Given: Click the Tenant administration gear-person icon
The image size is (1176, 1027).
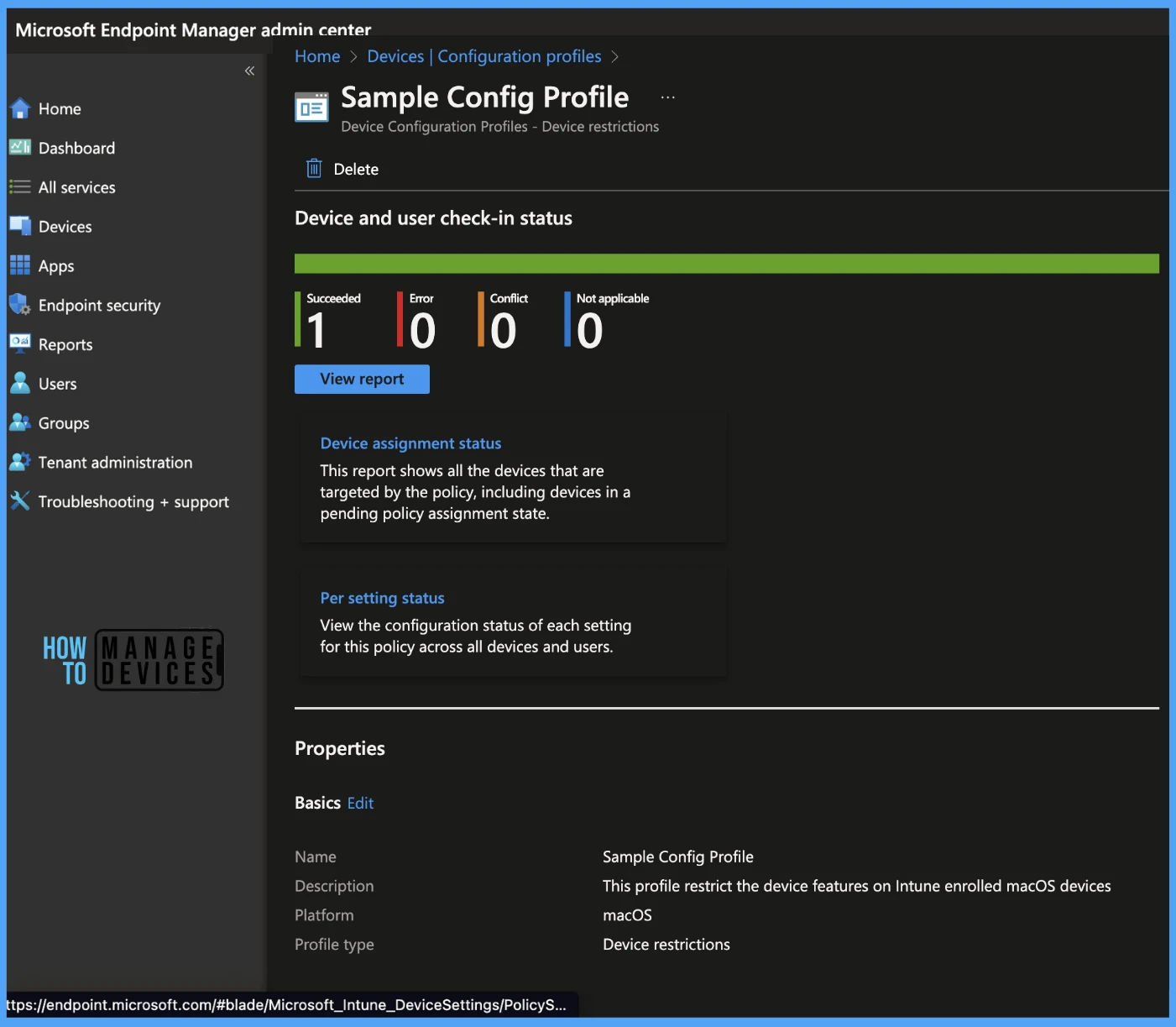Looking at the screenshot, I should [x=20, y=462].
